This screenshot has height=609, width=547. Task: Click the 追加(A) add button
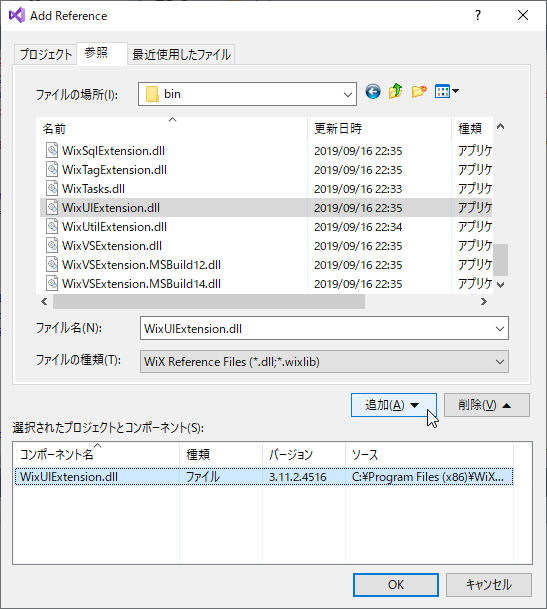pyautogui.click(x=394, y=405)
